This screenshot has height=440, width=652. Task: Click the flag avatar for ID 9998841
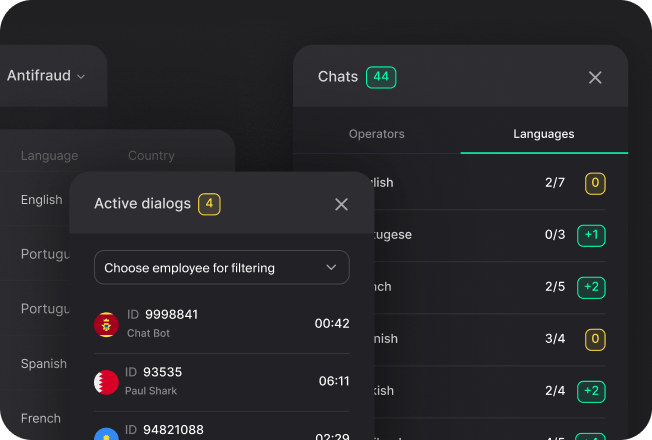coord(106,324)
